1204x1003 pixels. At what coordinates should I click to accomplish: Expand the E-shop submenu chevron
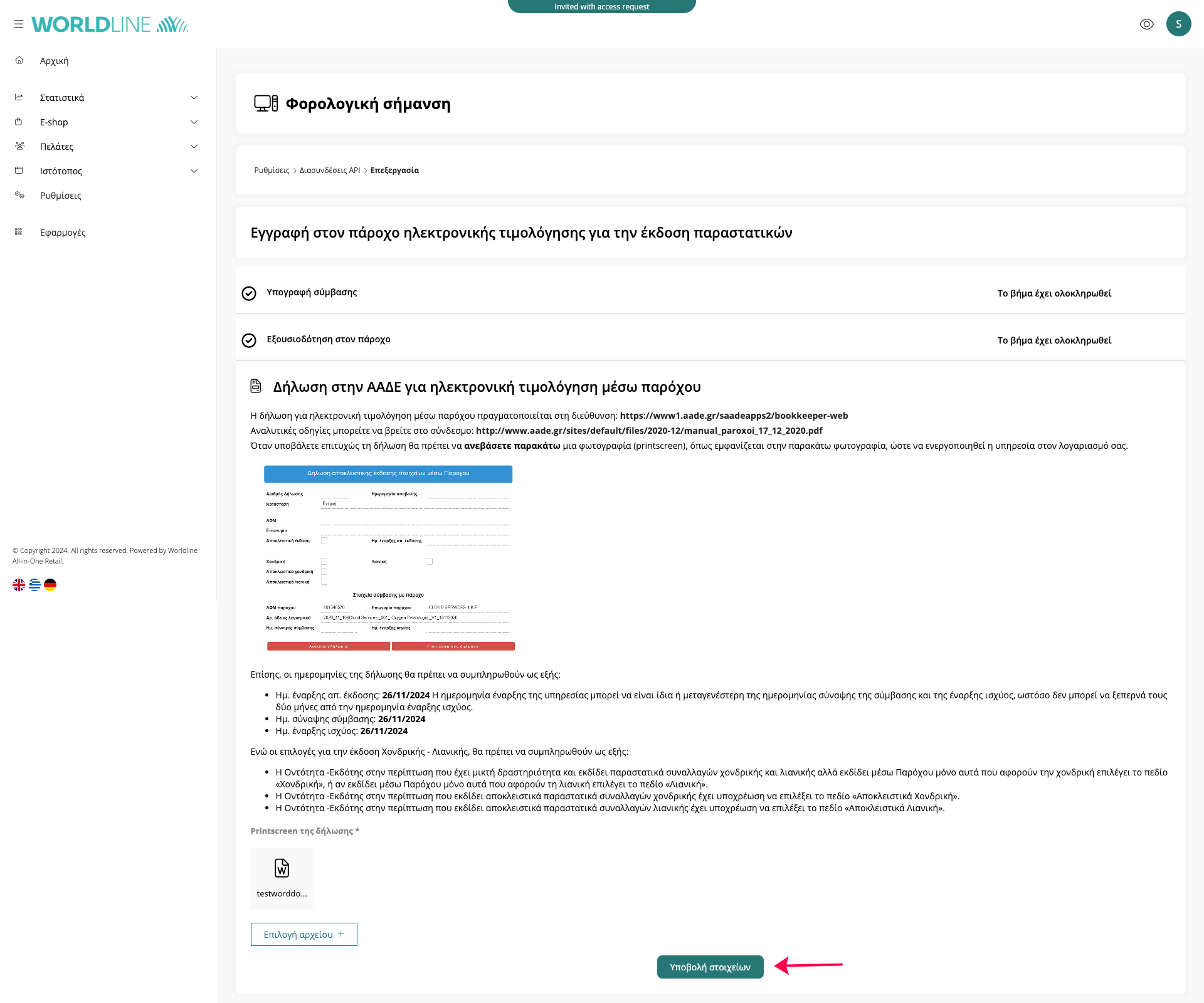pos(194,122)
